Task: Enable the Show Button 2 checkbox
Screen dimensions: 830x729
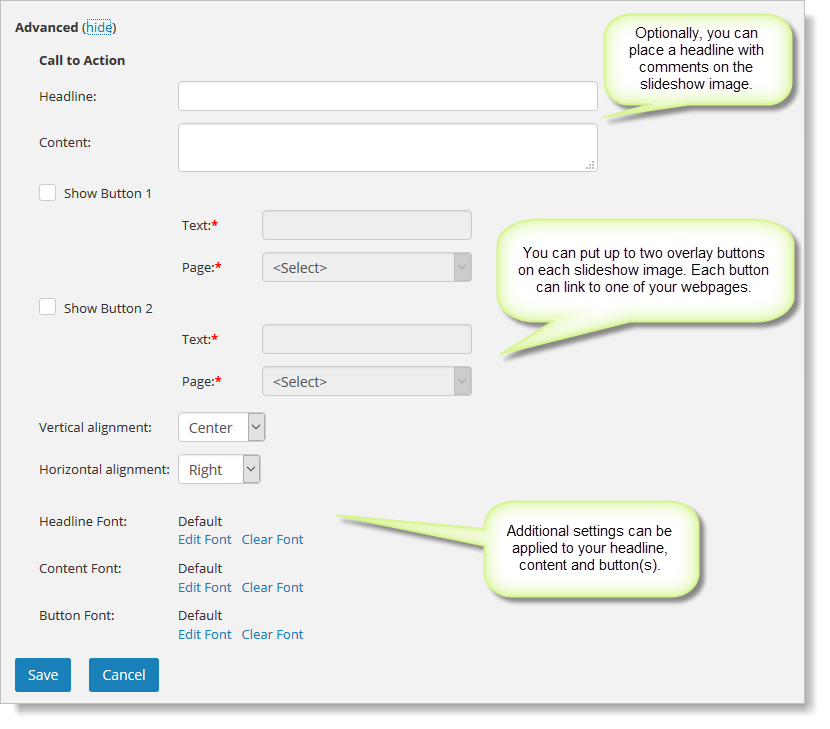Action: pyautogui.click(x=48, y=307)
